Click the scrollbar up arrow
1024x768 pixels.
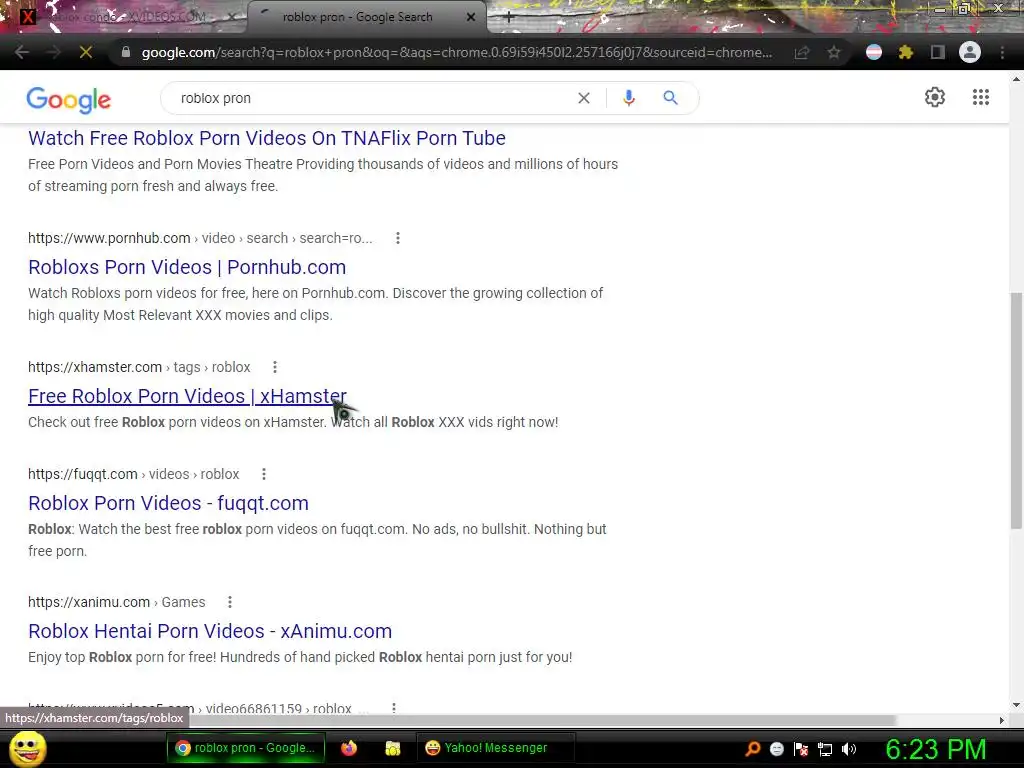(x=1016, y=78)
